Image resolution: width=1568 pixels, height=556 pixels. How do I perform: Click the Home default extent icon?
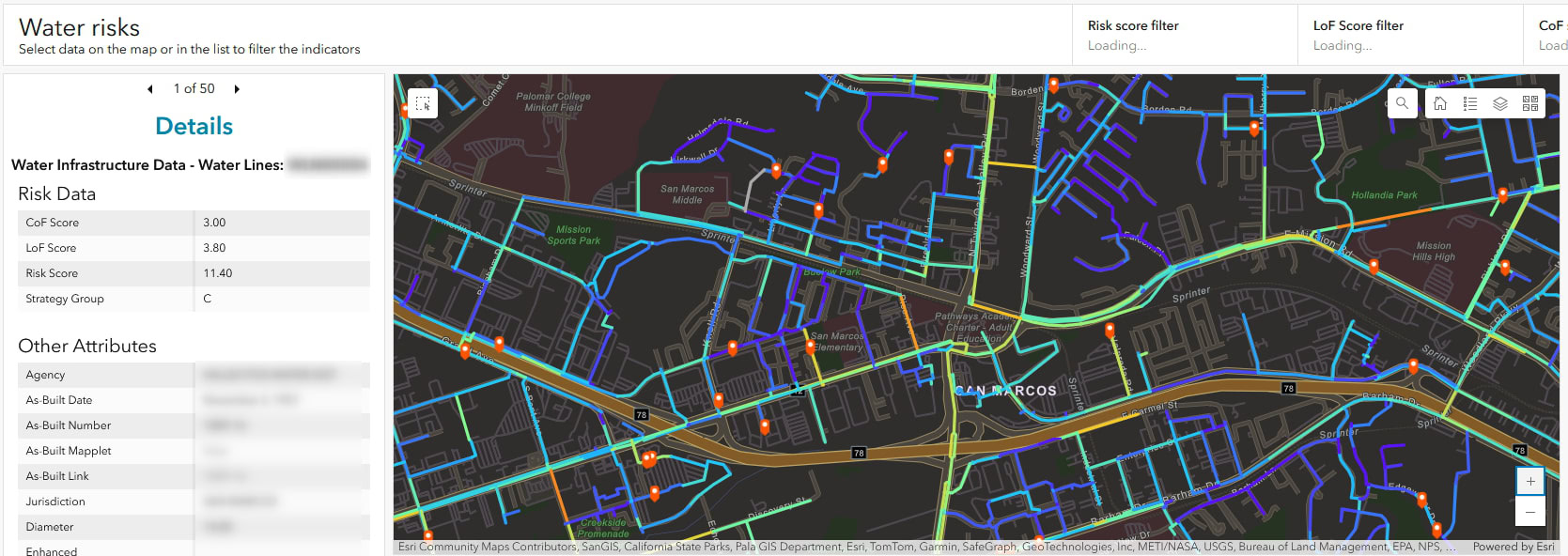point(1440,103)
